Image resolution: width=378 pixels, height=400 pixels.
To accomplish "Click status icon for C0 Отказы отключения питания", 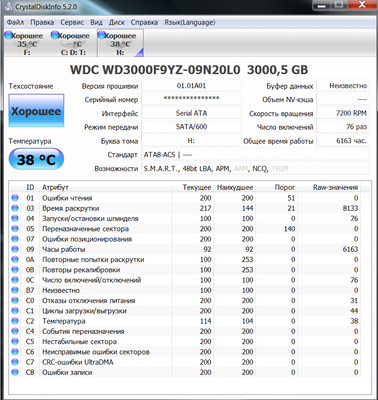I will (15, 301).
